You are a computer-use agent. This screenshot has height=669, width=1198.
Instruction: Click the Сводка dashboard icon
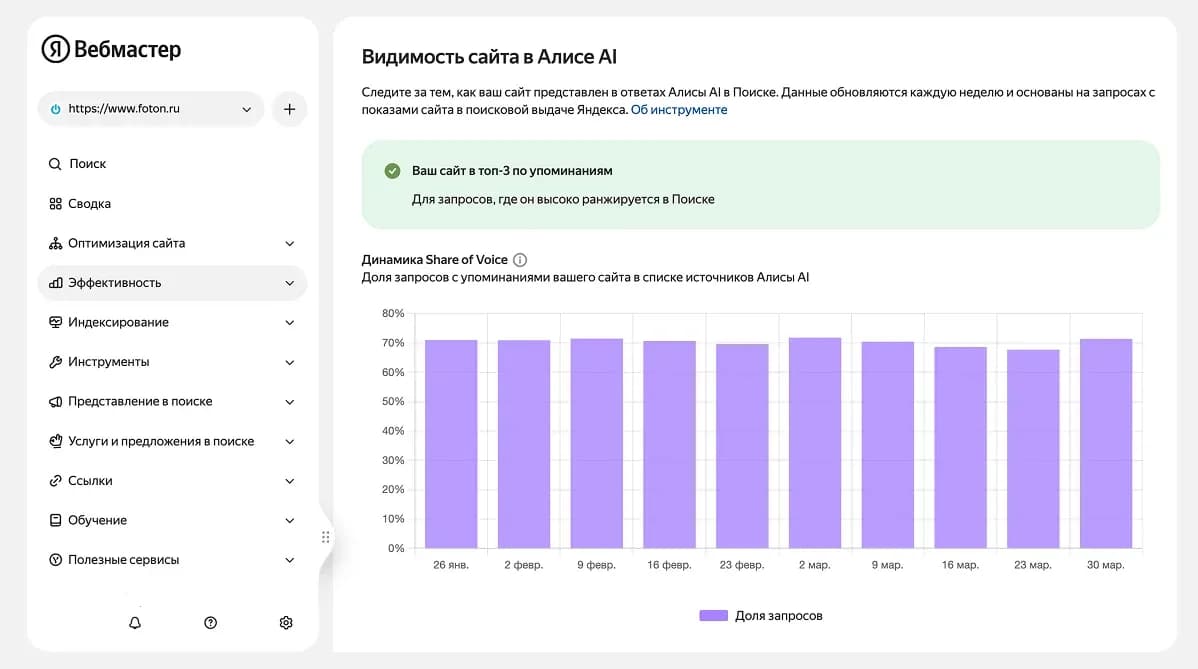click(x=55, y=204)
